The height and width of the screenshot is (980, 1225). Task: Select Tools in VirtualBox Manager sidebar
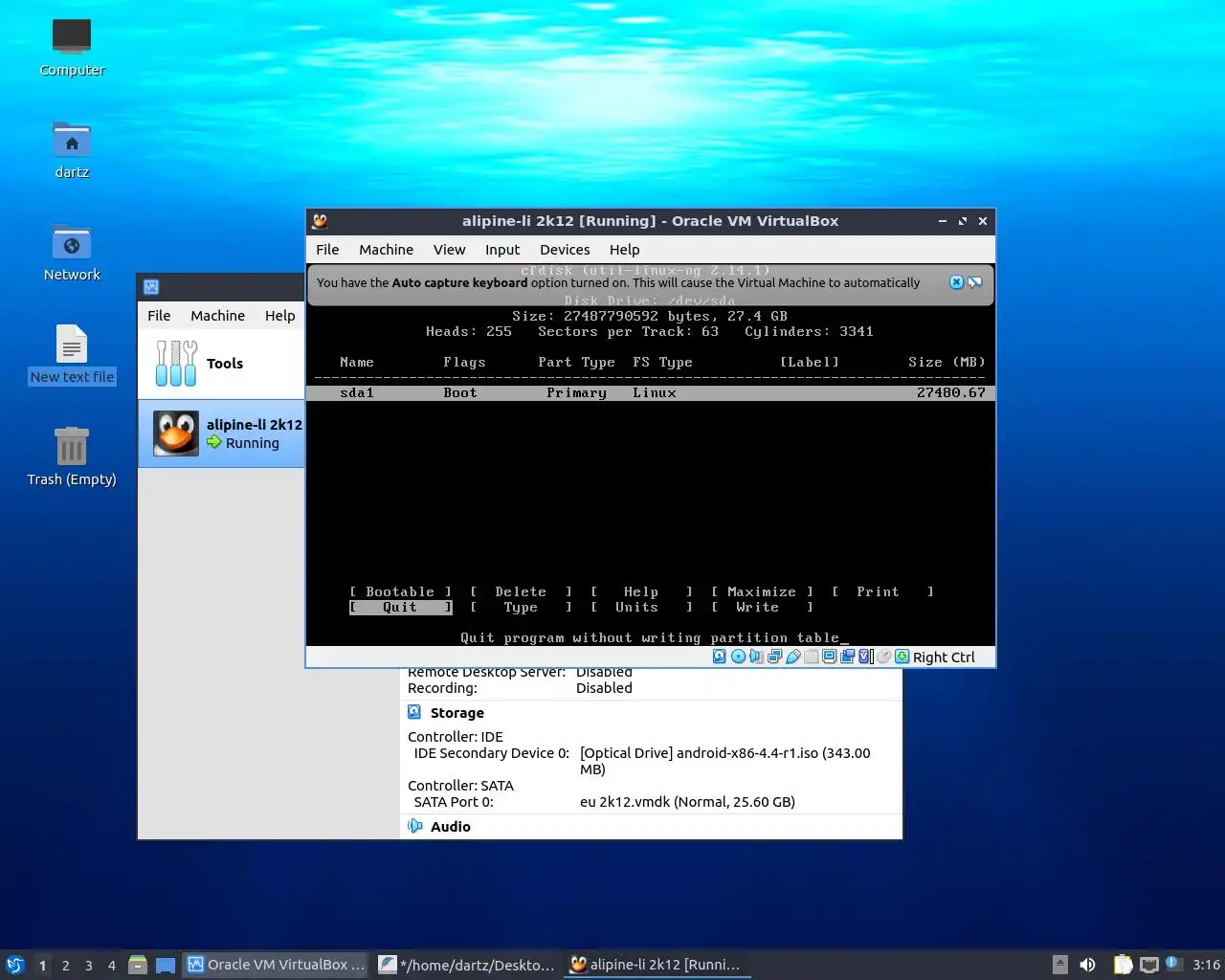coord(221,364)
